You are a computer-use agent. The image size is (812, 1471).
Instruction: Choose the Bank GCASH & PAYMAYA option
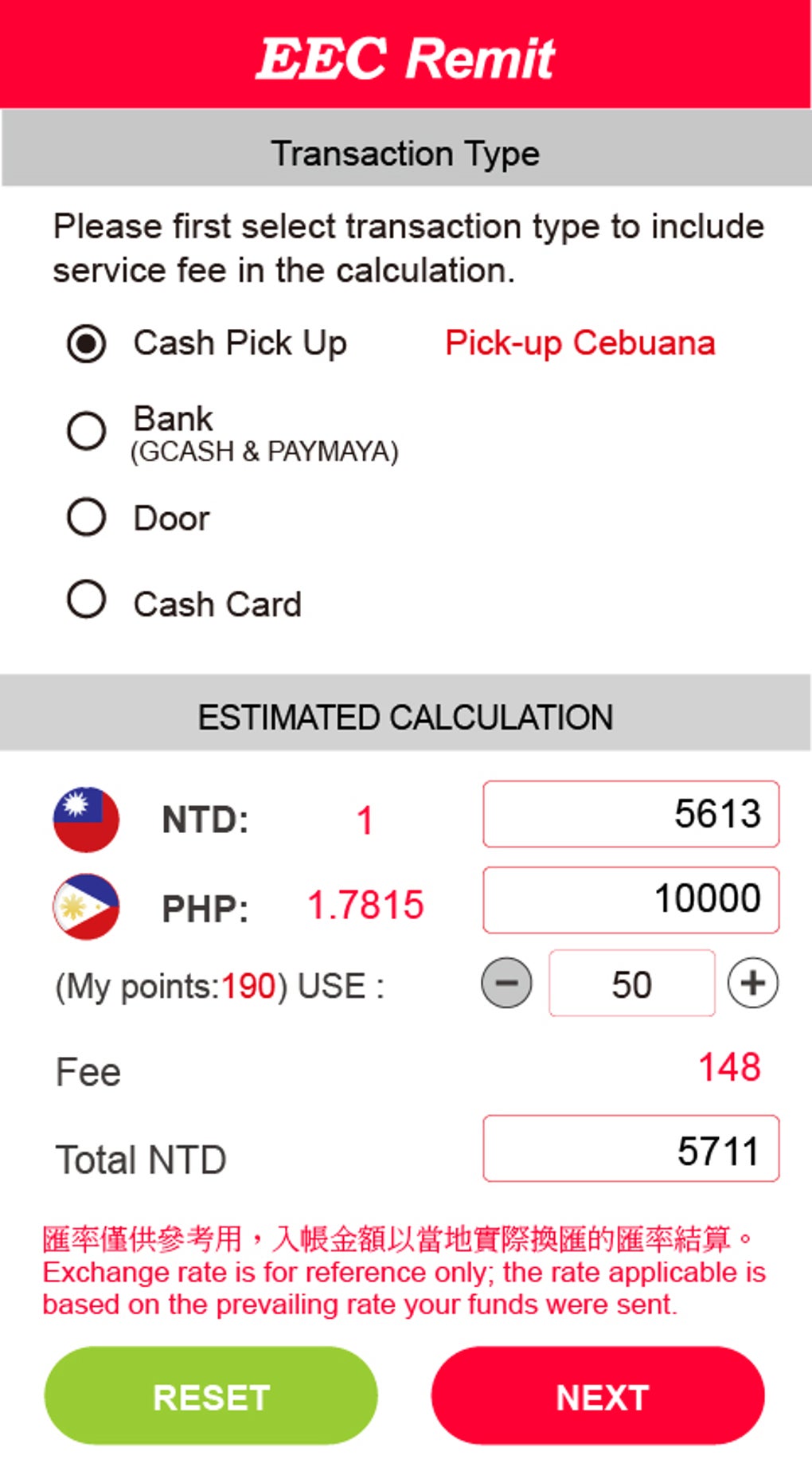pyautogui.click(x=87, y=431)
